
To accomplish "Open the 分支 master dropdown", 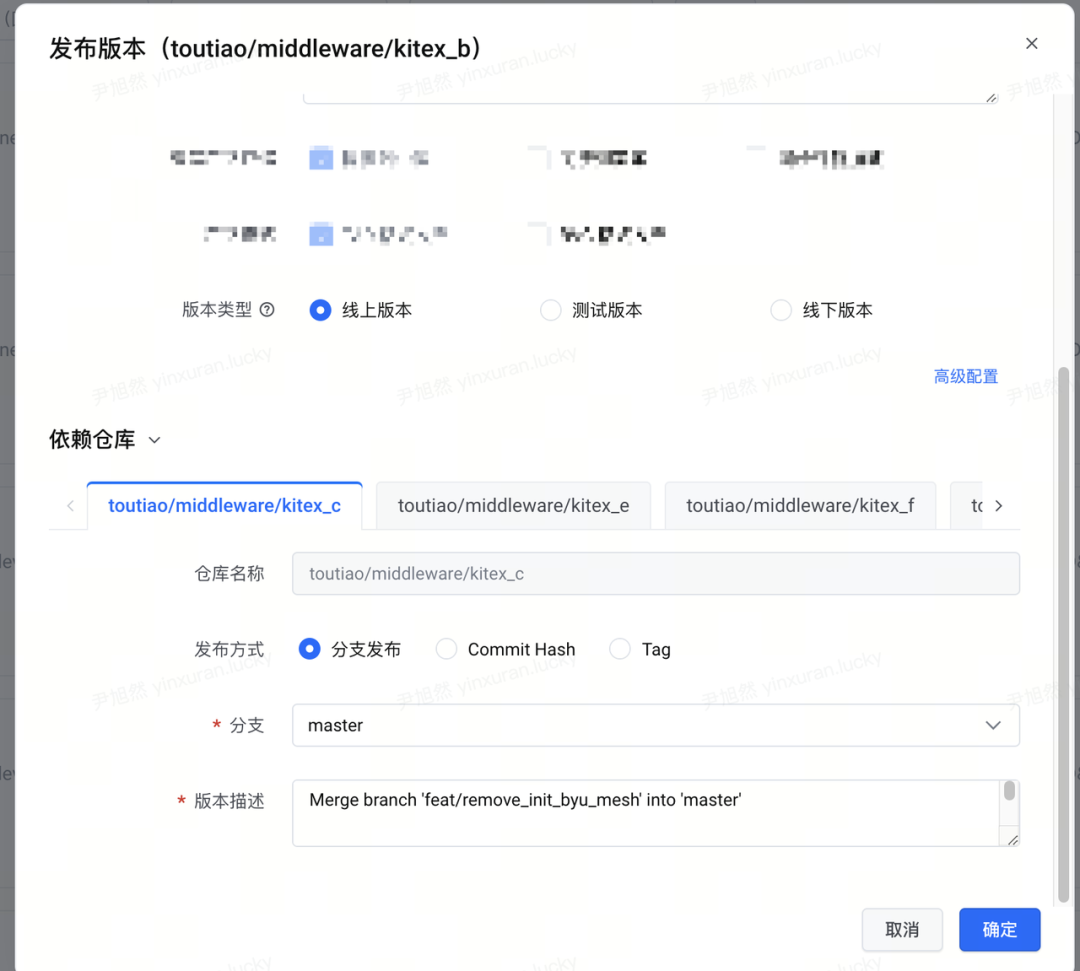I will tap(656, 725).
